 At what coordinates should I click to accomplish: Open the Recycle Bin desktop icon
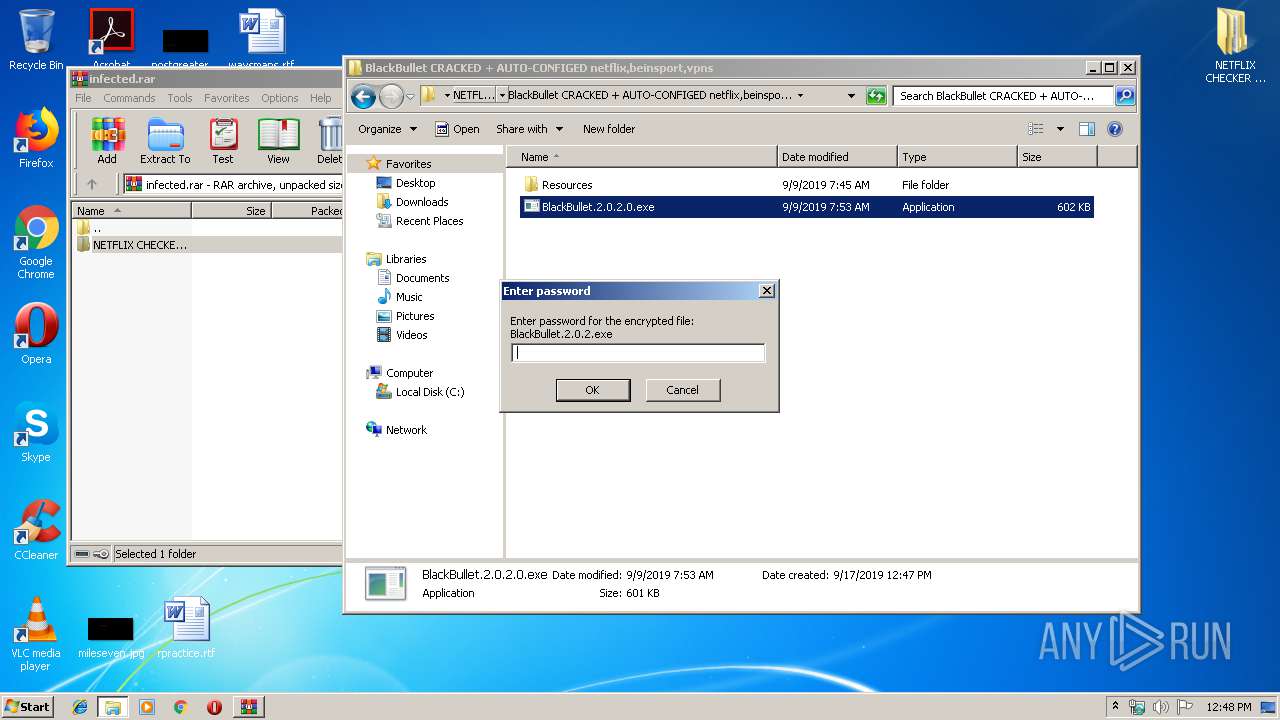[x=36, y=40]
